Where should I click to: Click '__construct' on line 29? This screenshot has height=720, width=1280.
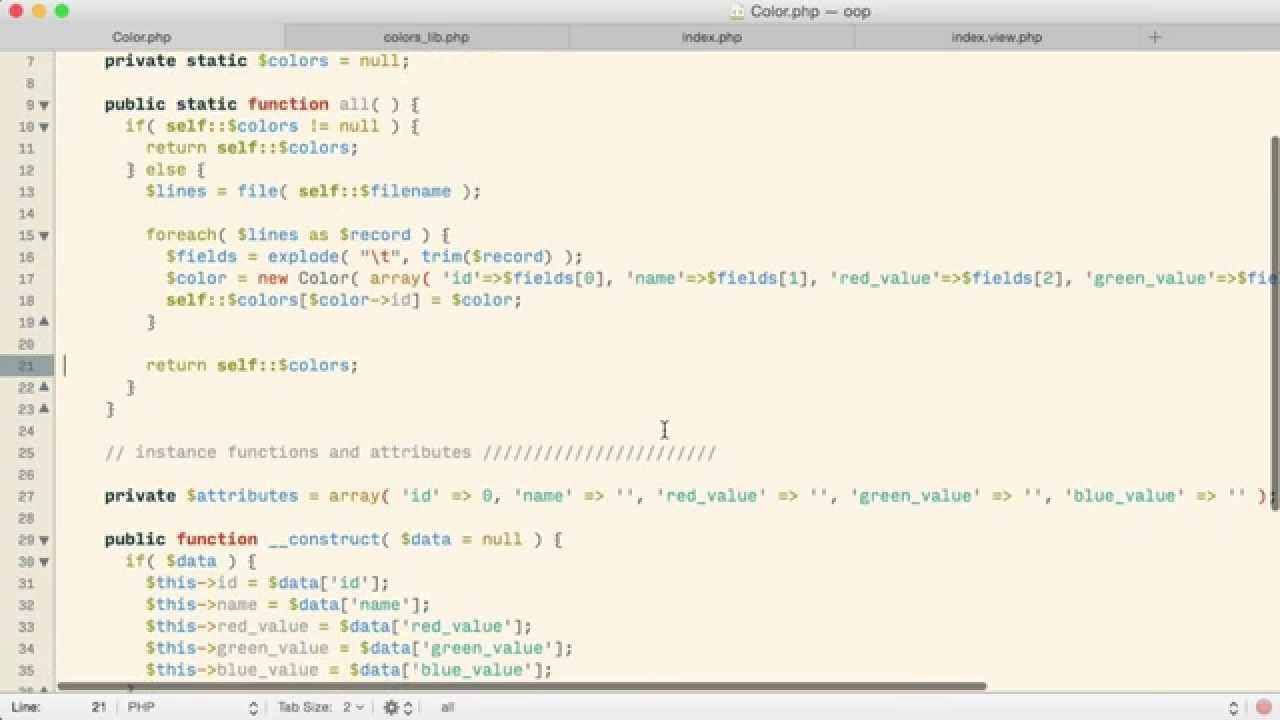point(323,539)
